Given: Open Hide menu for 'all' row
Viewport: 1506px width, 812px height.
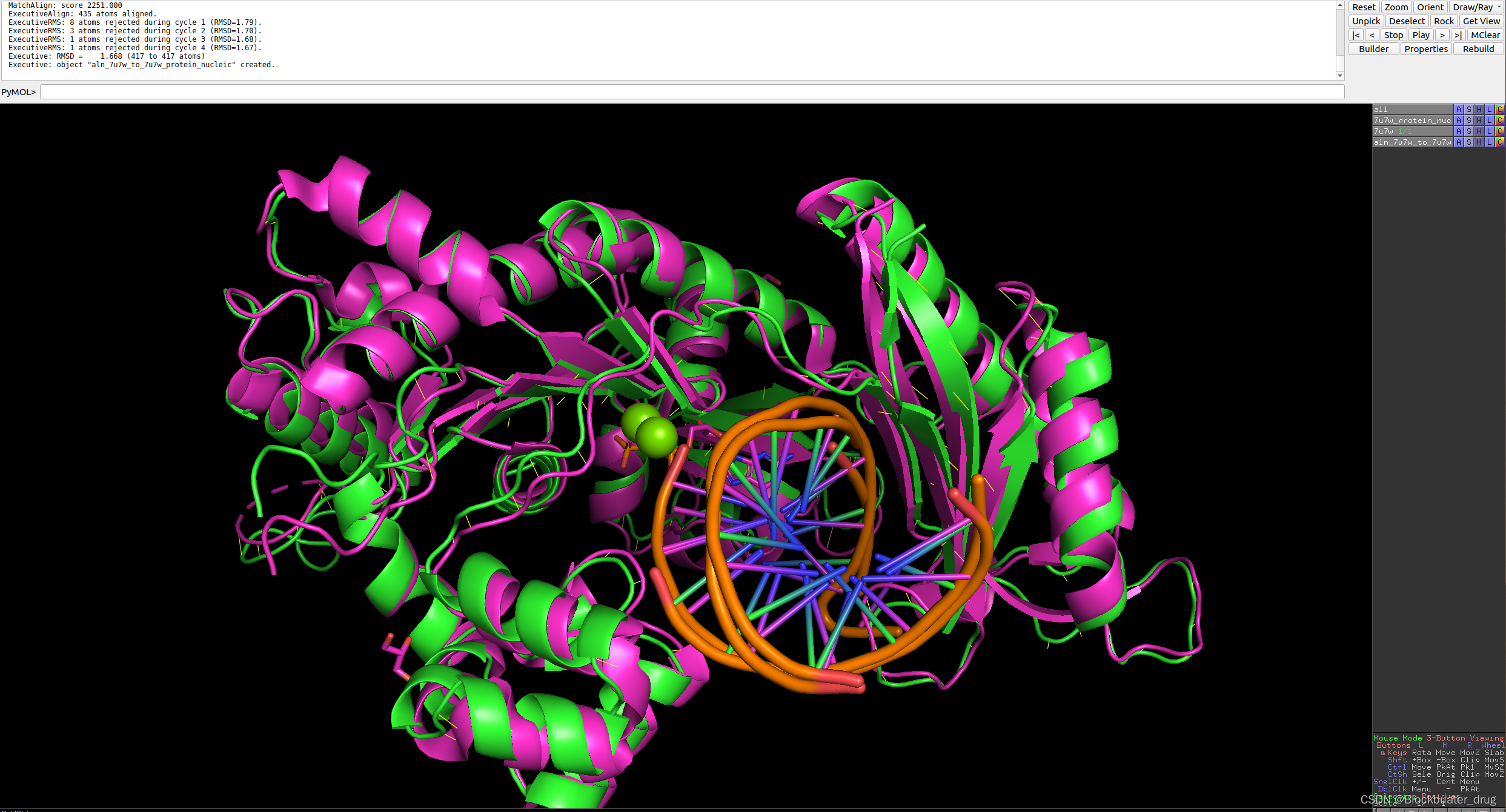Looking at the screenshot, I should point(1479,110).
